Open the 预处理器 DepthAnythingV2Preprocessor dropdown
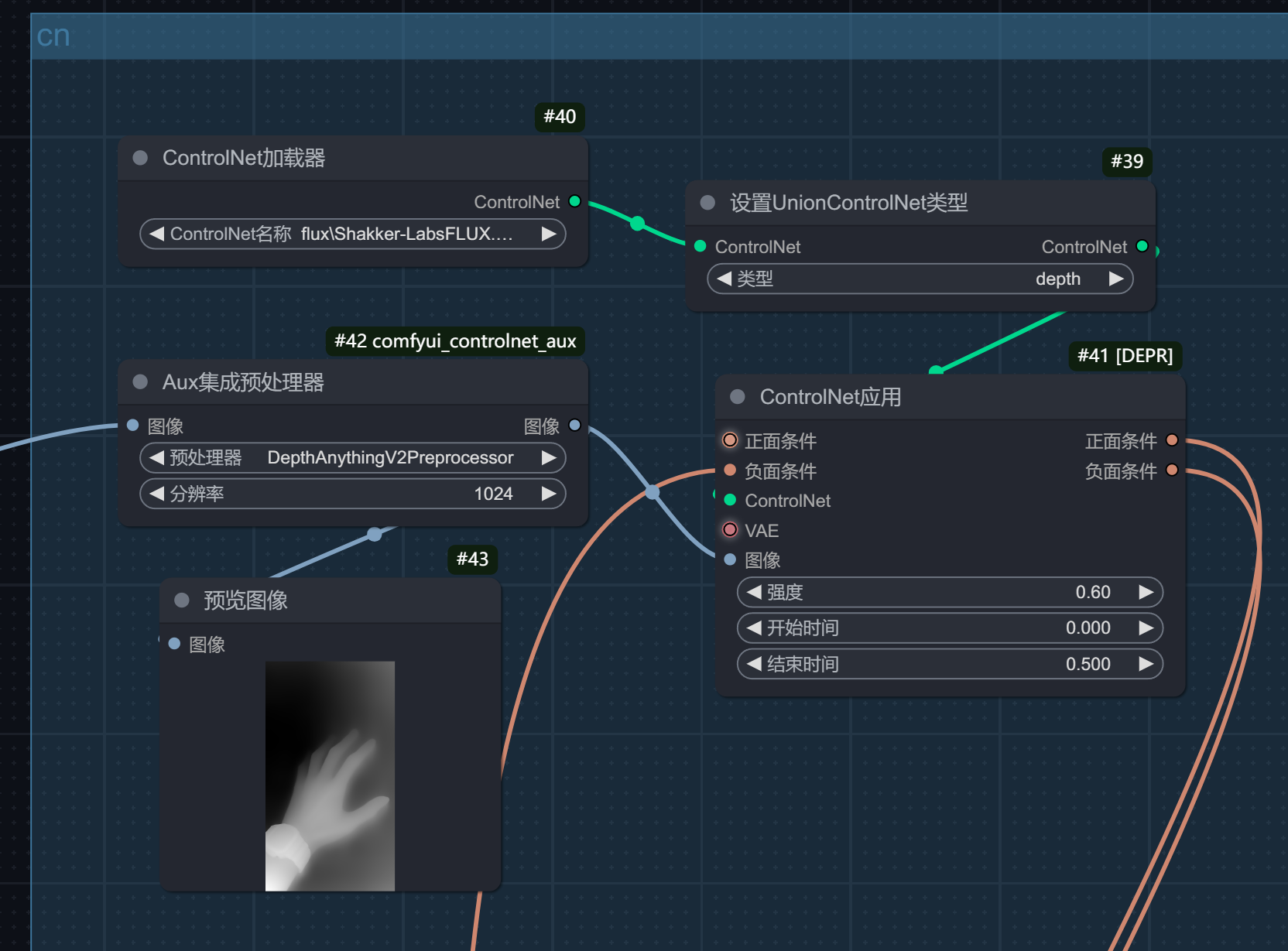The height and width of the screenshot is (951, 1288). pyautogui.click(x=353, y=457)
